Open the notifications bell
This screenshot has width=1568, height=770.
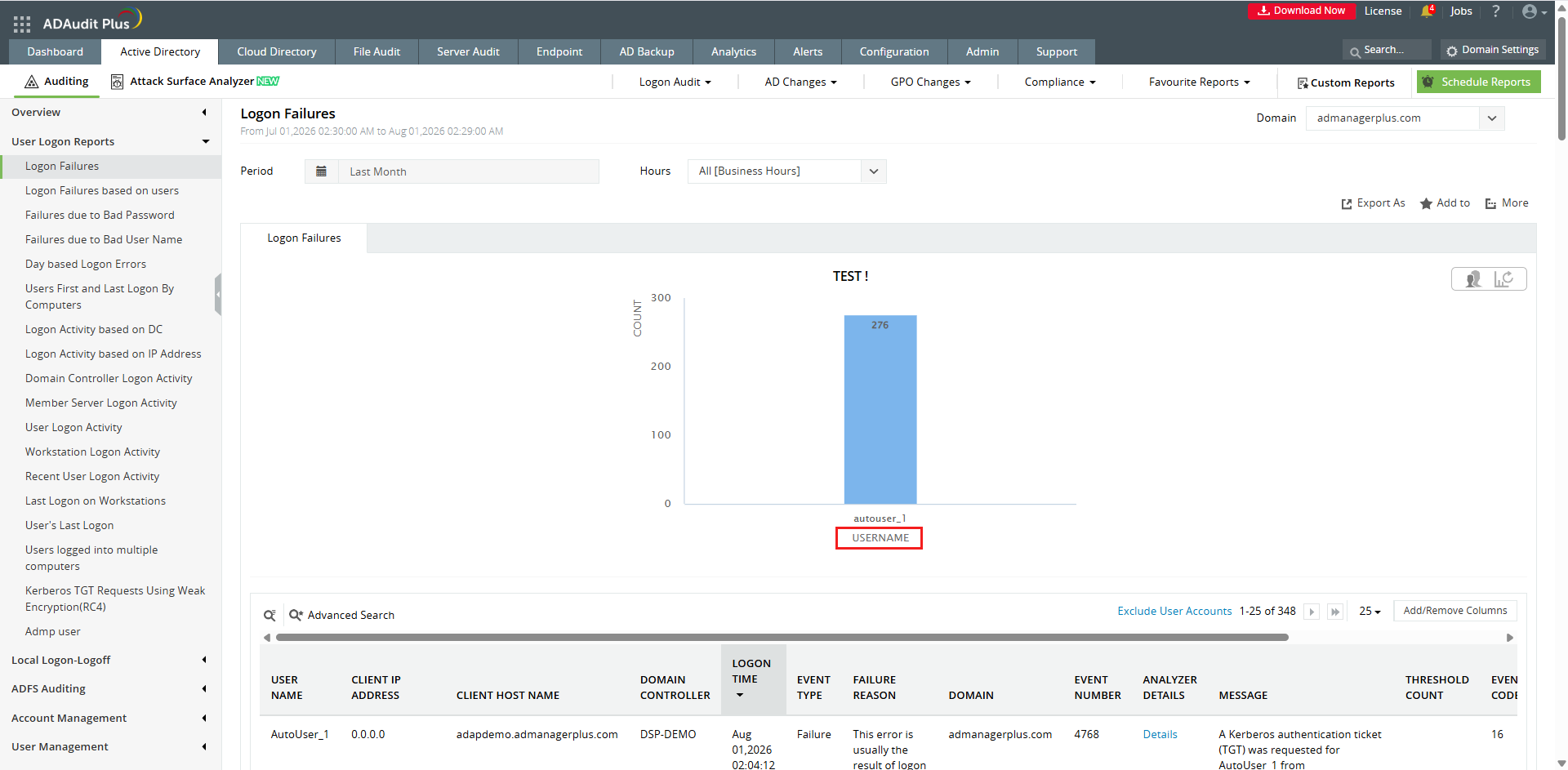[x=1427, y=11]
